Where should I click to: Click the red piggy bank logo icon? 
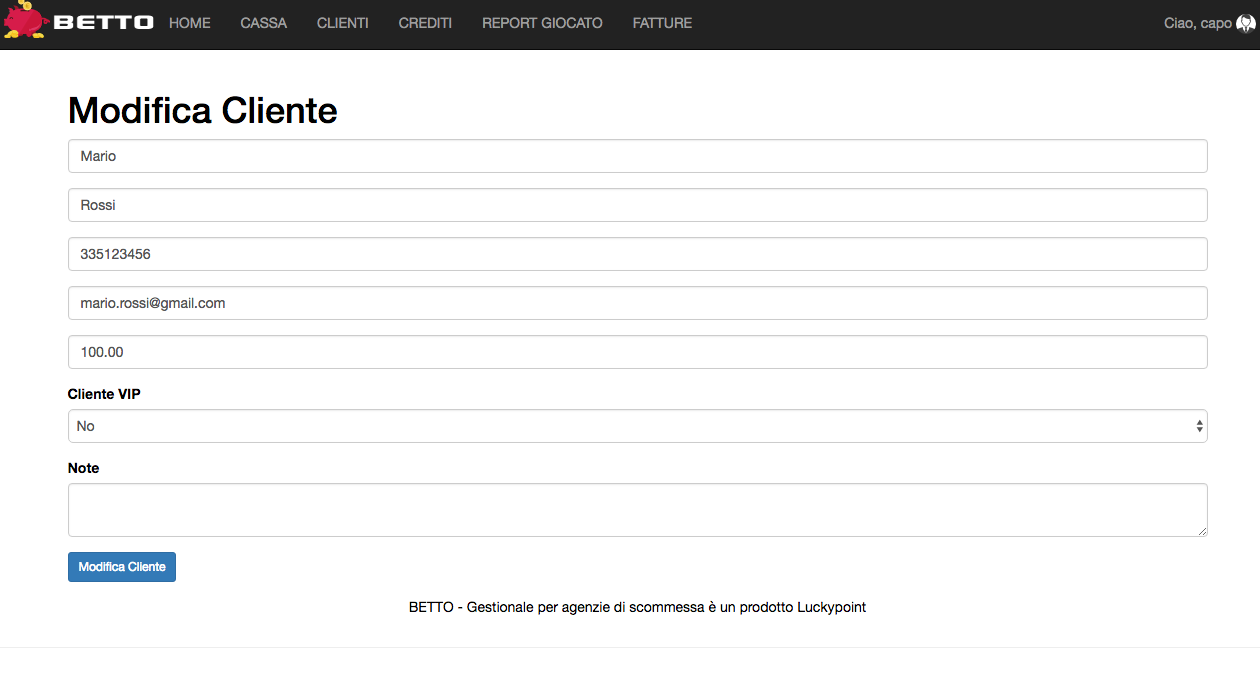25,21
